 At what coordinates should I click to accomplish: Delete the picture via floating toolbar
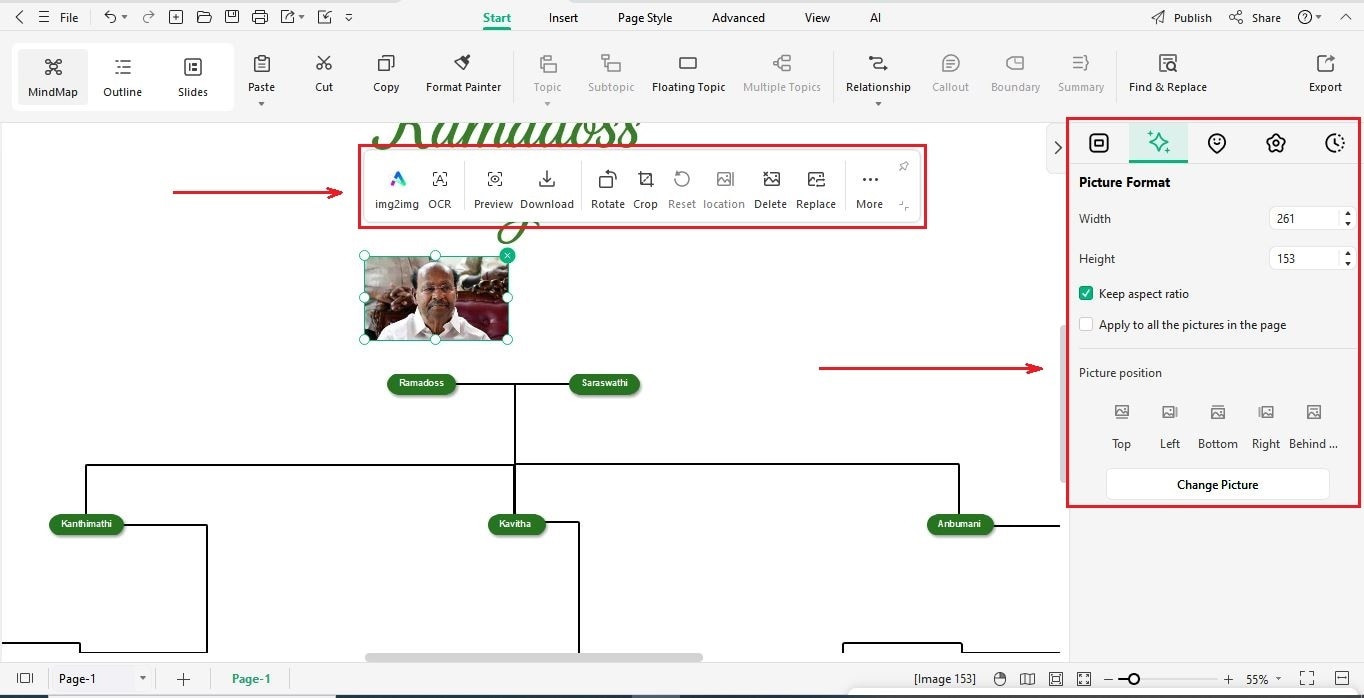[770, 189]
